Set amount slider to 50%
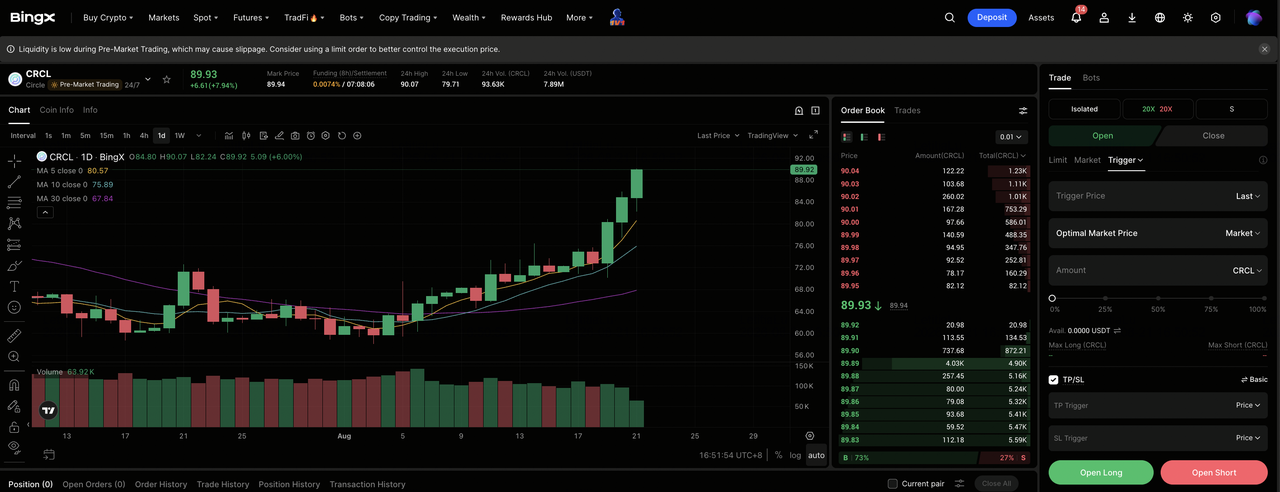This screenshot has height=492, width=1280. [x=1158, y=298]
